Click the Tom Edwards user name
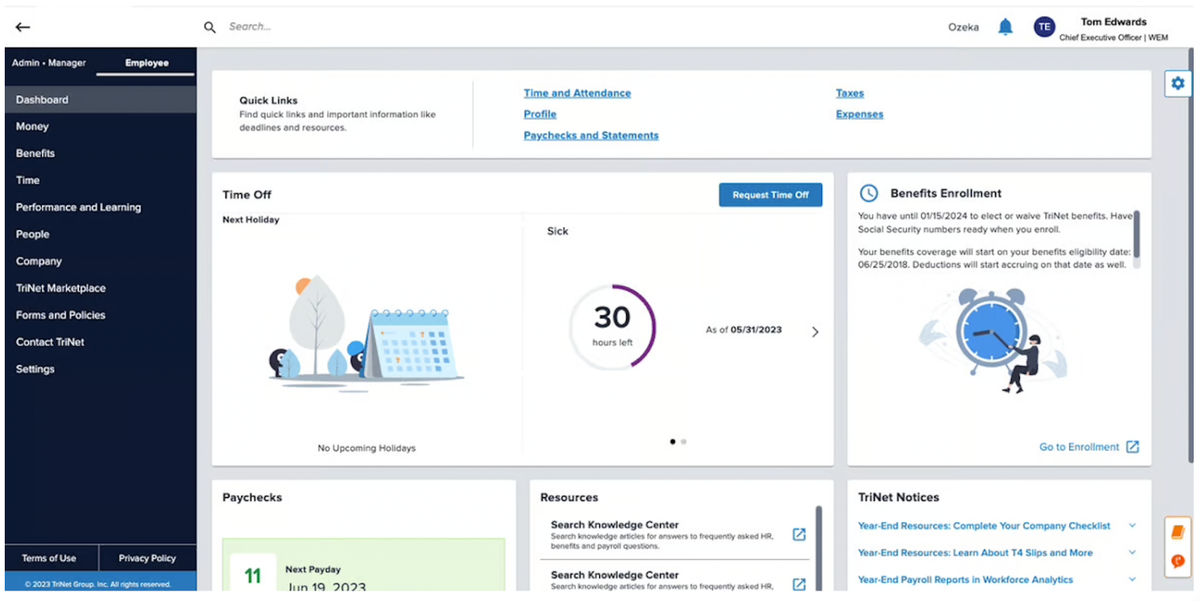The image size is (1200, 601). (1113, 21)
